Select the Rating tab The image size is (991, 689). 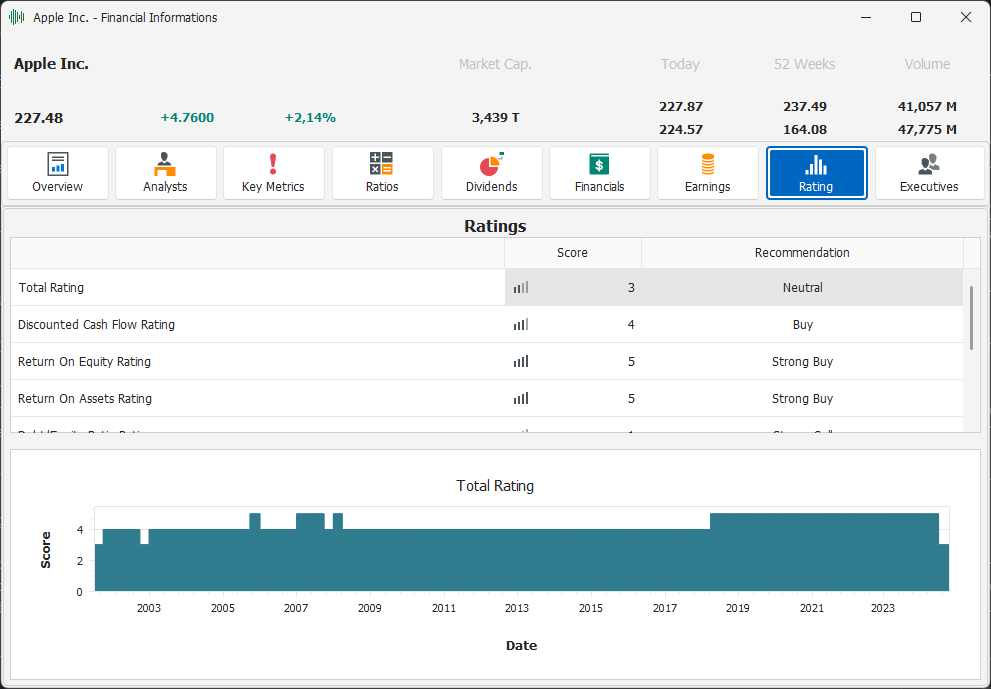[817, 173]
